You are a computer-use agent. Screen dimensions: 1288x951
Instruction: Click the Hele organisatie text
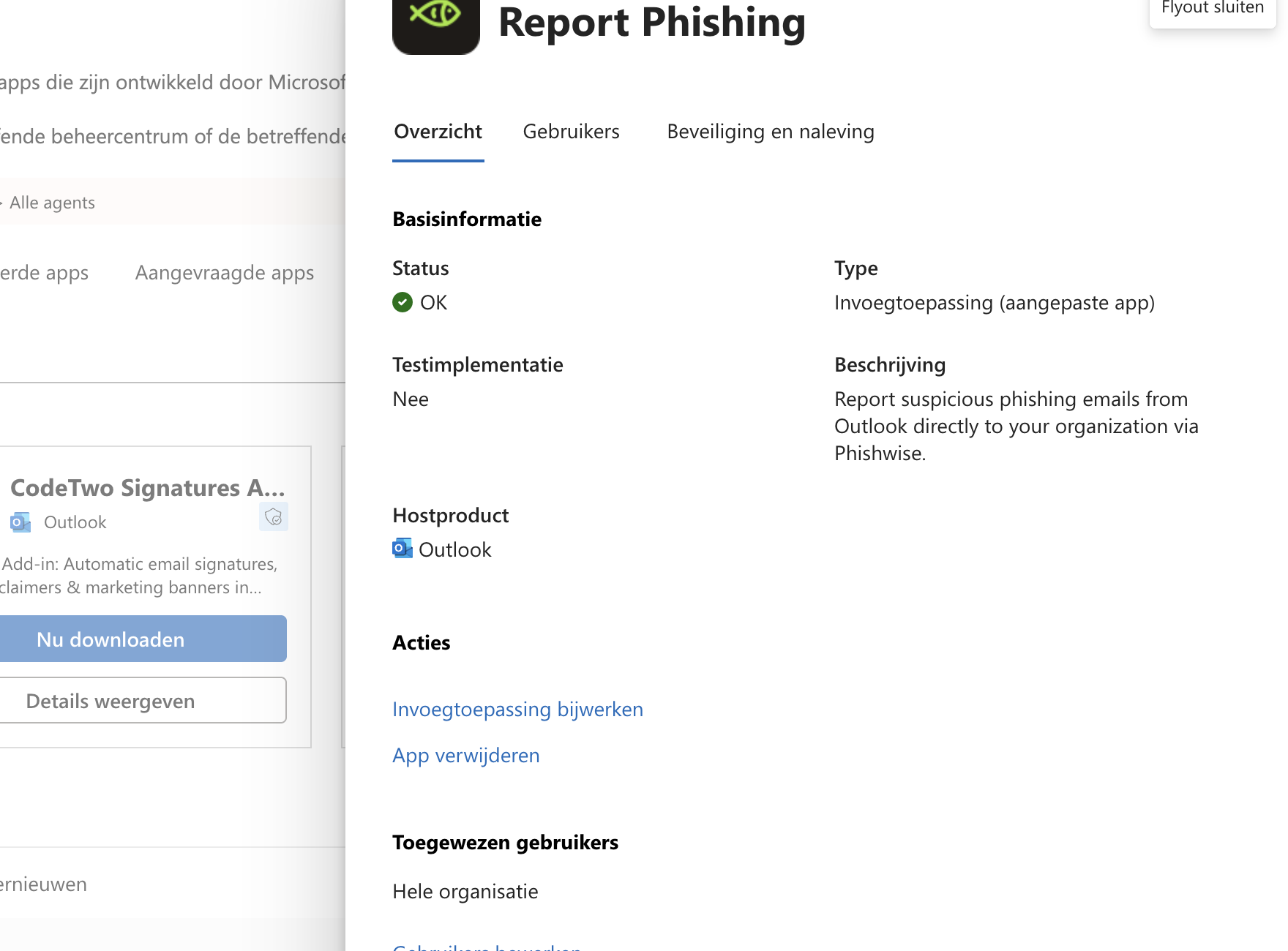tap(465, 892)
